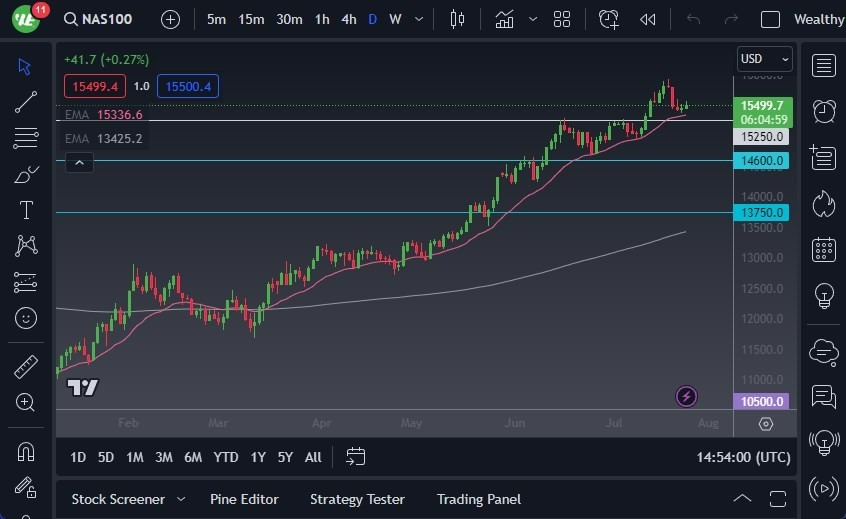Toggle magnet mode for drawings

pos(25,452)
